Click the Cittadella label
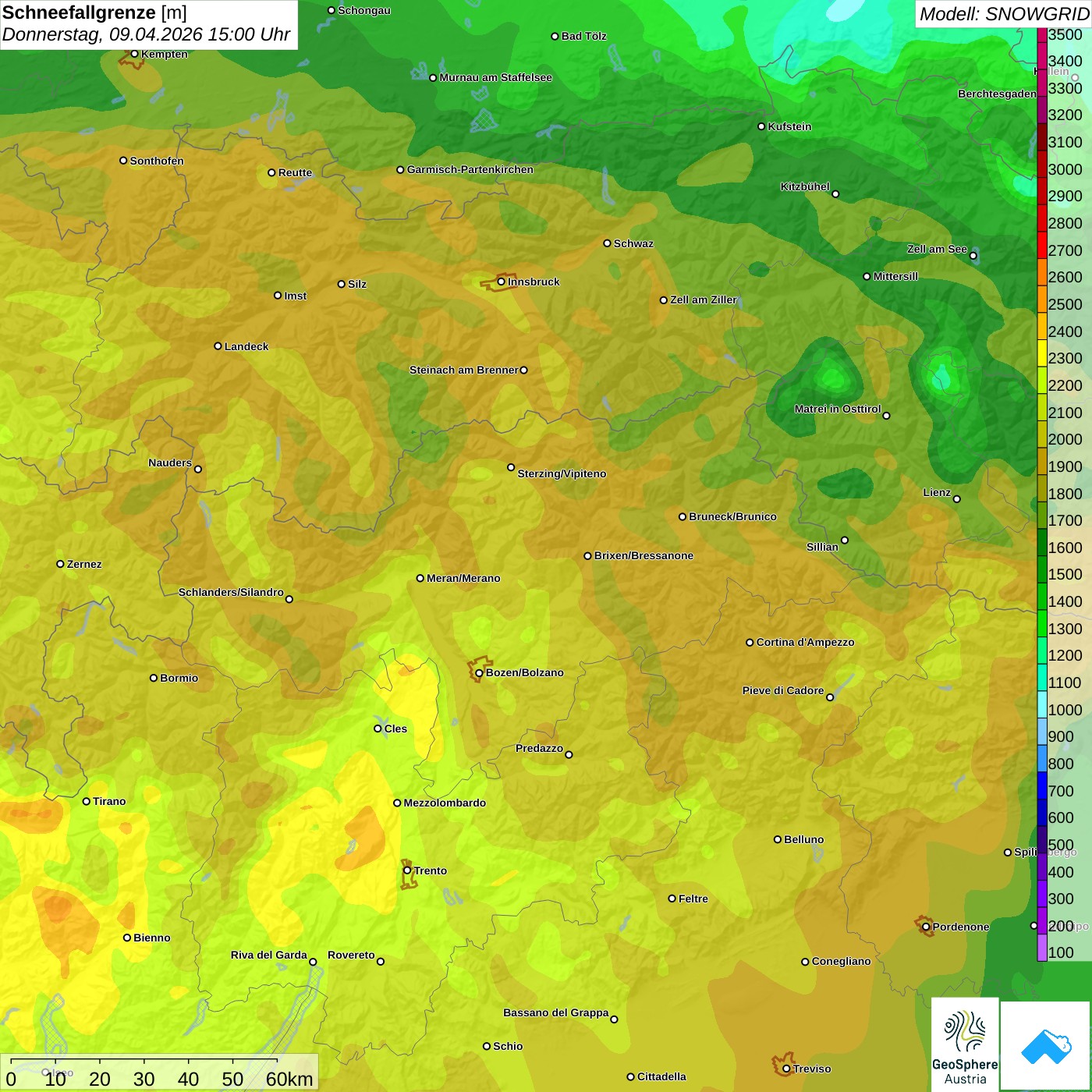The width and height of the screenshot is (1092, 1092). point(661,1076)
